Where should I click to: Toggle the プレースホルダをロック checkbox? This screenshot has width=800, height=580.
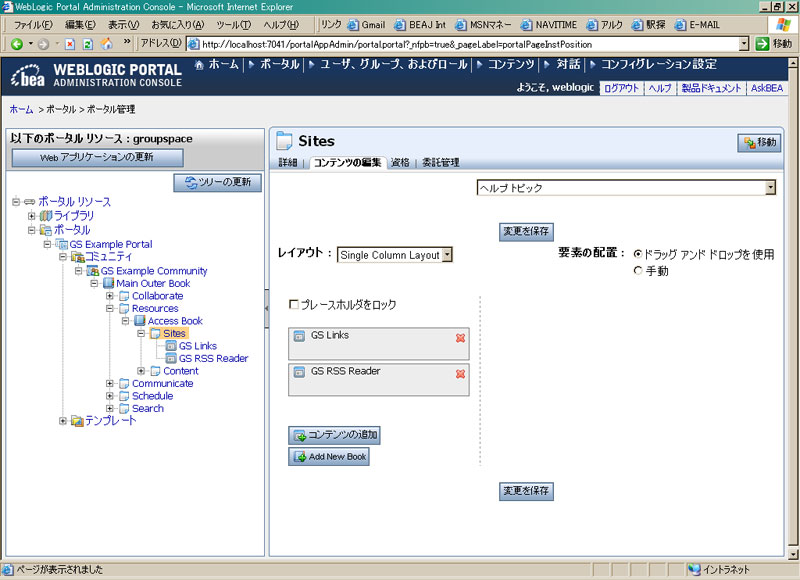(294, 305)
